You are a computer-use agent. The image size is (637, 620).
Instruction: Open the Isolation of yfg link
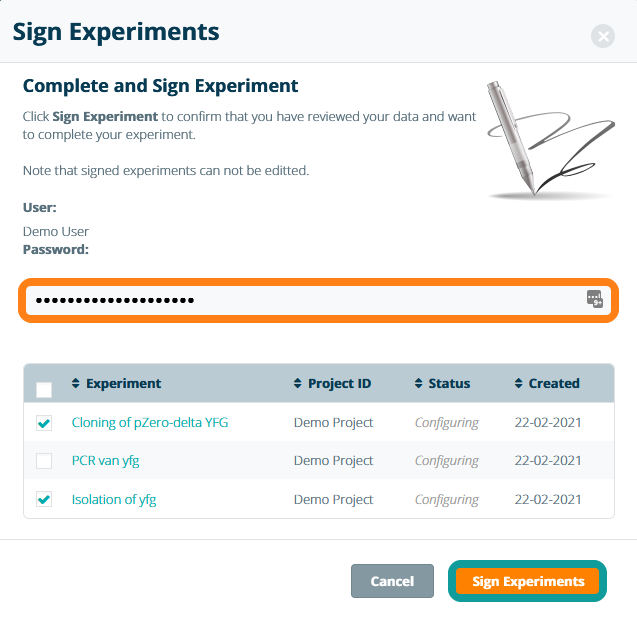(x=114, y=500)
